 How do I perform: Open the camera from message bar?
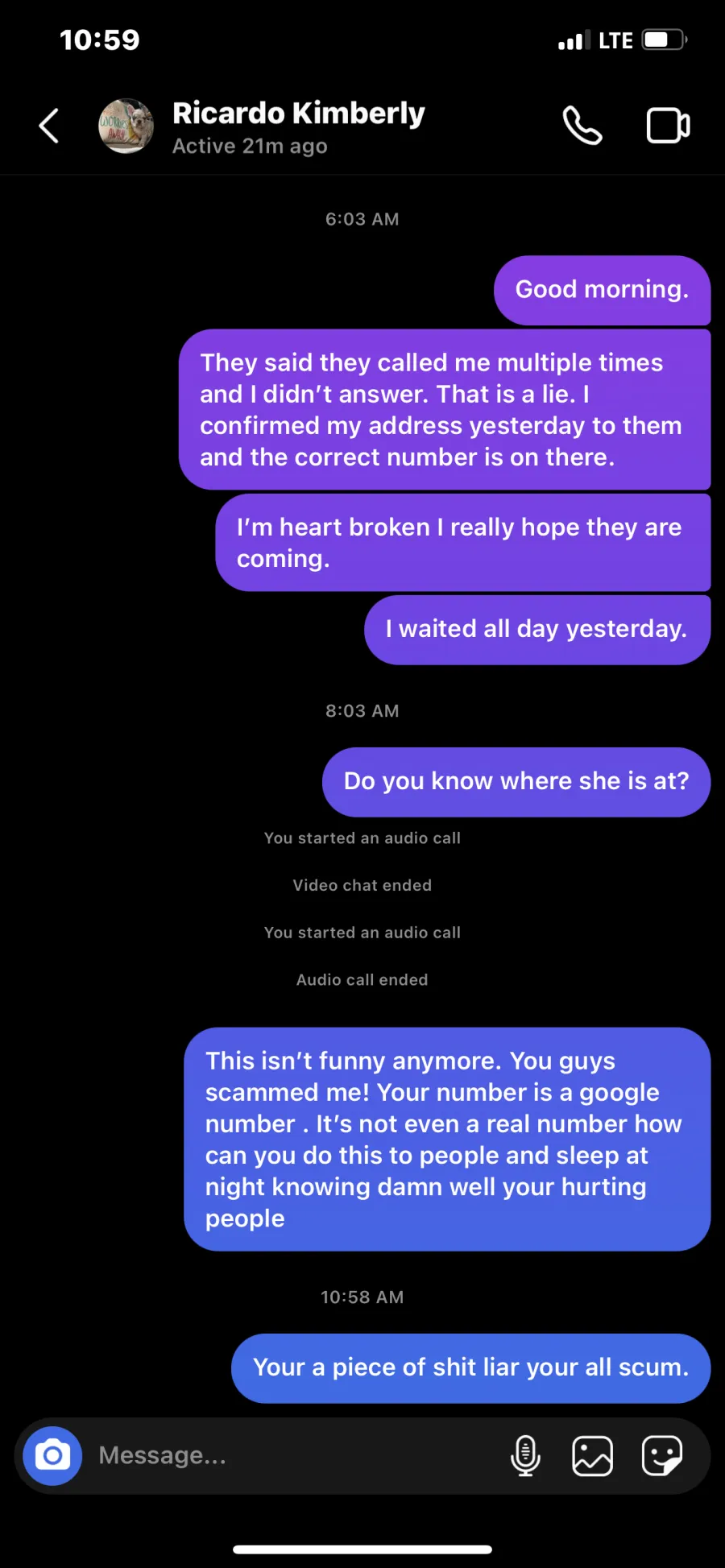(x=52, y=1455)
